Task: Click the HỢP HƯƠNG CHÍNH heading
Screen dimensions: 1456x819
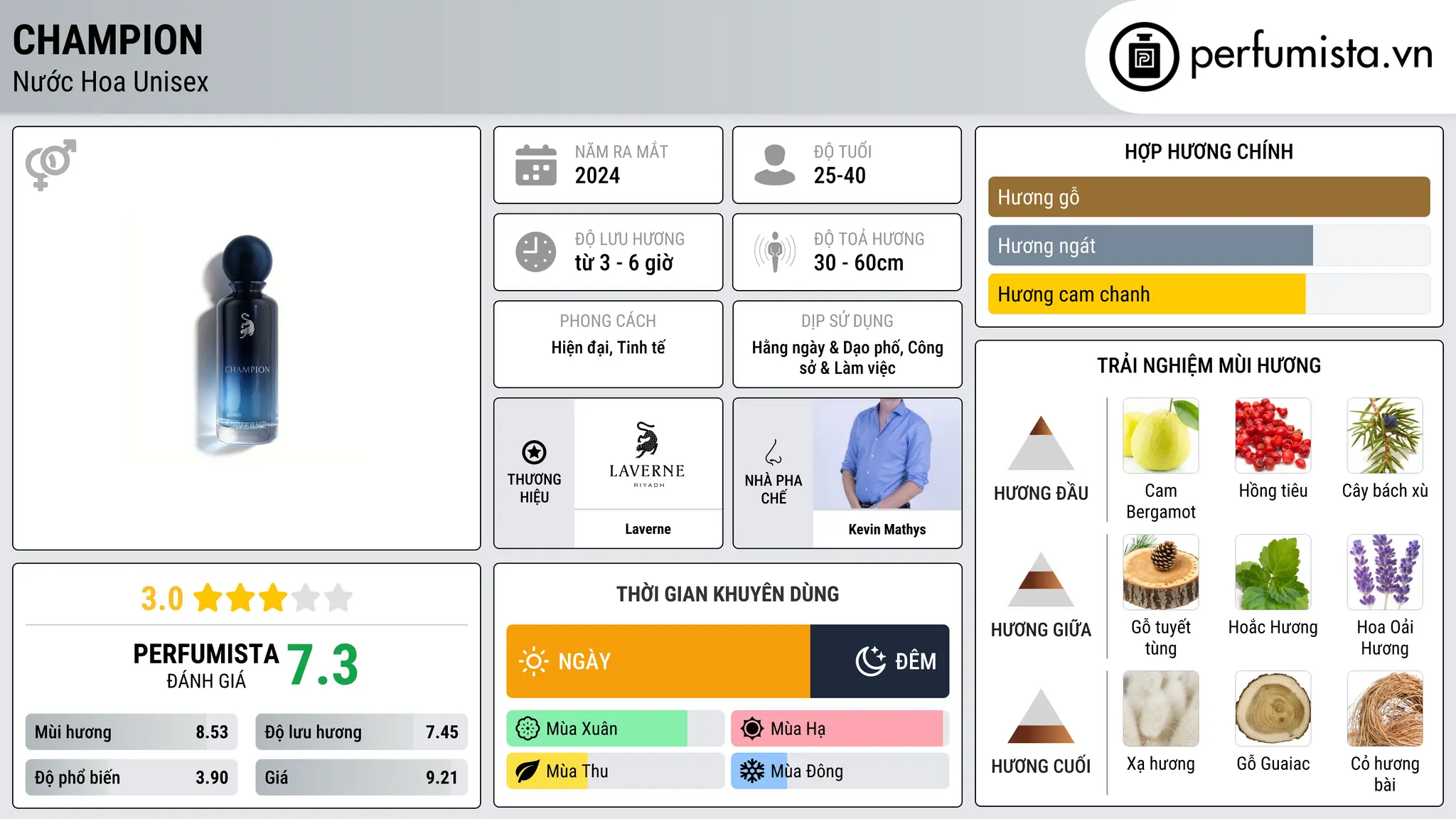Action: click(1209, 151)
